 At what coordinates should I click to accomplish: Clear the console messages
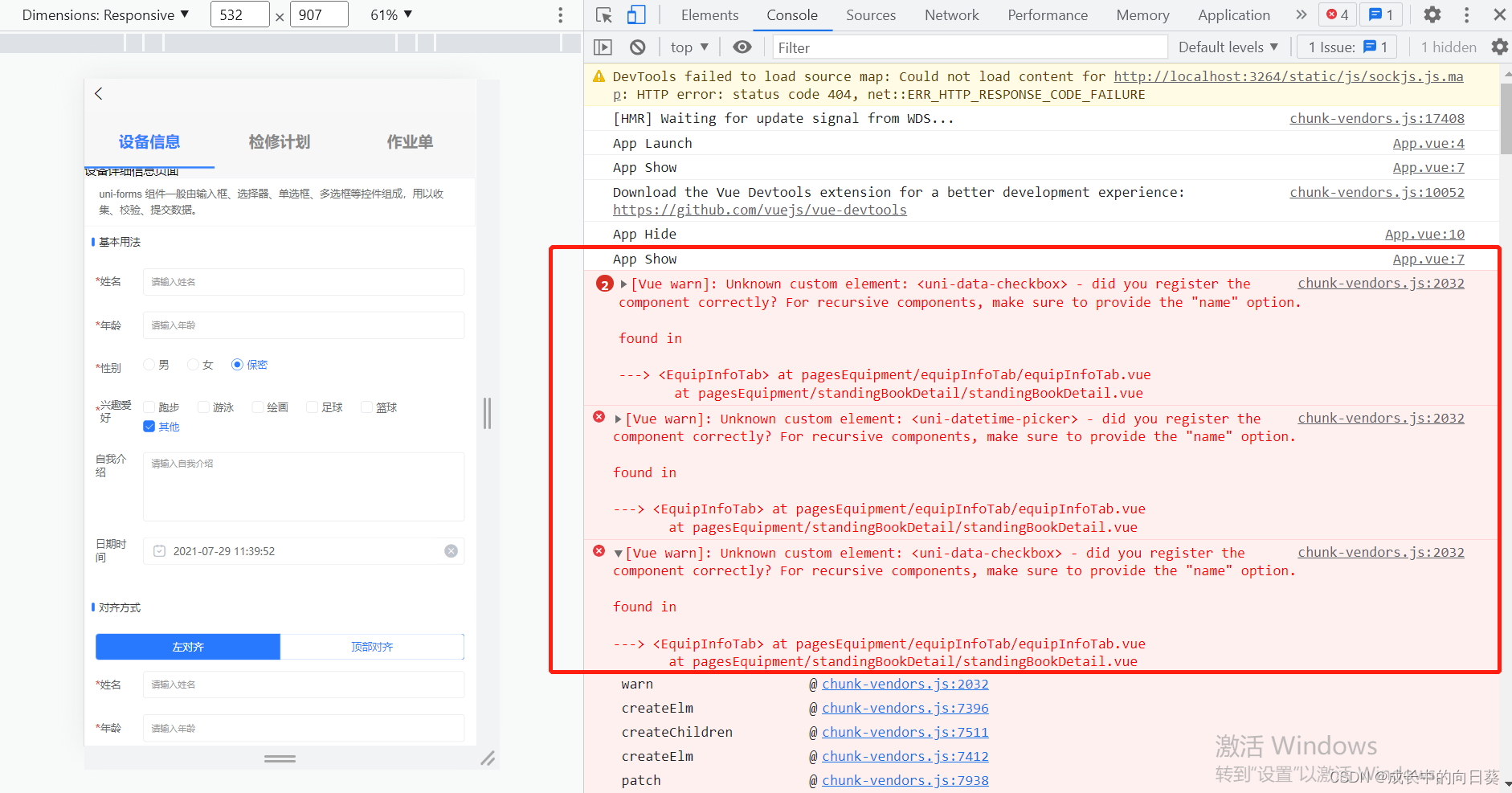coord(637,47)
